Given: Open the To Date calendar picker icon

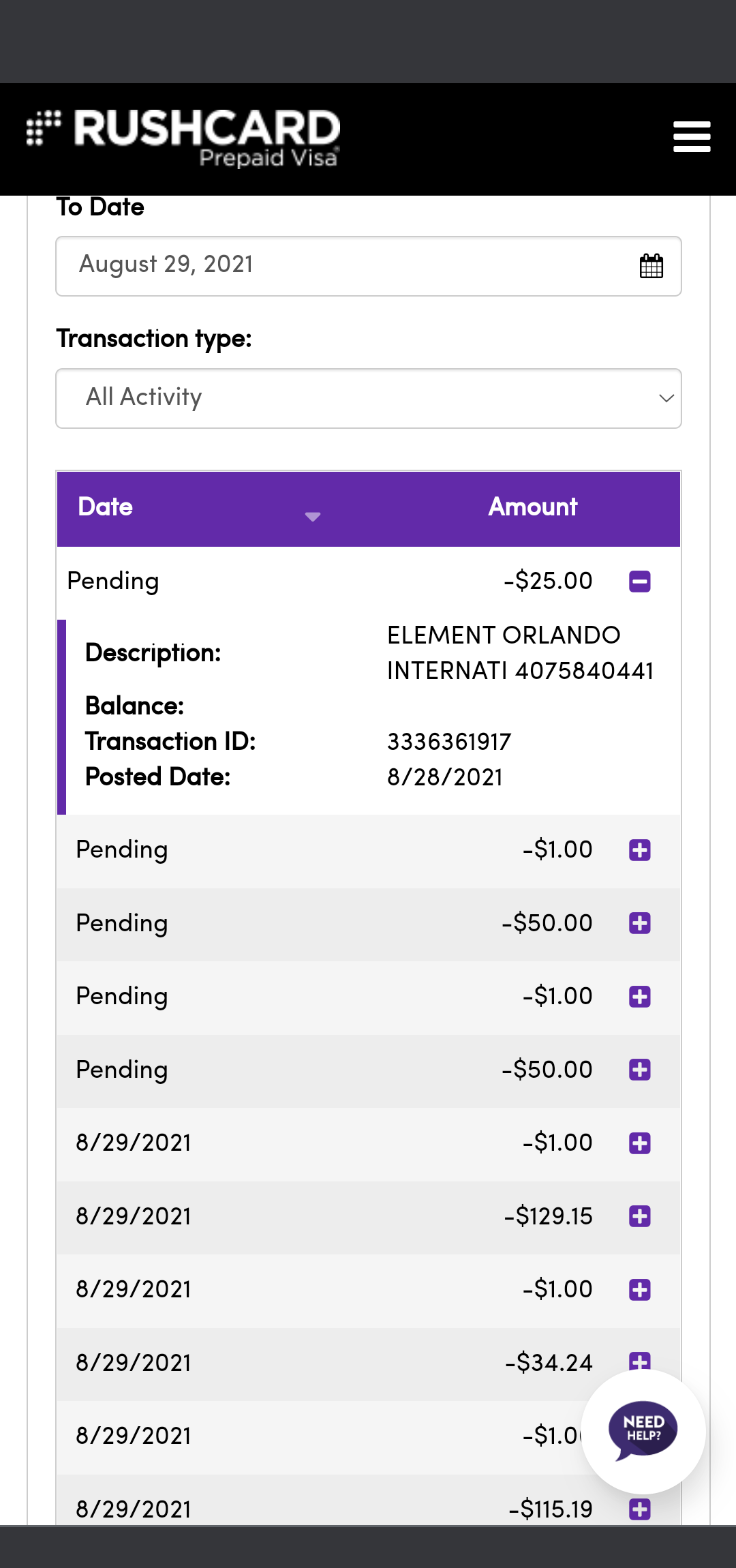Looking at the screenshot, I should 651,266.
